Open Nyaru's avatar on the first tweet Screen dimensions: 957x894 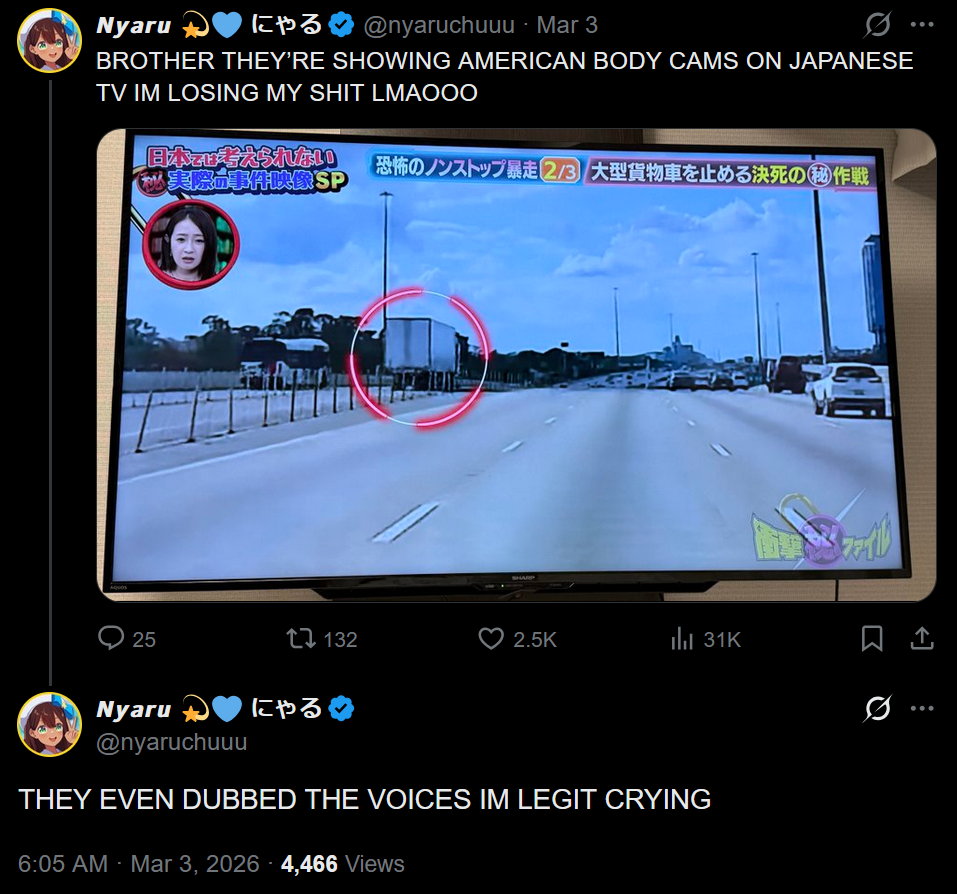49,41
